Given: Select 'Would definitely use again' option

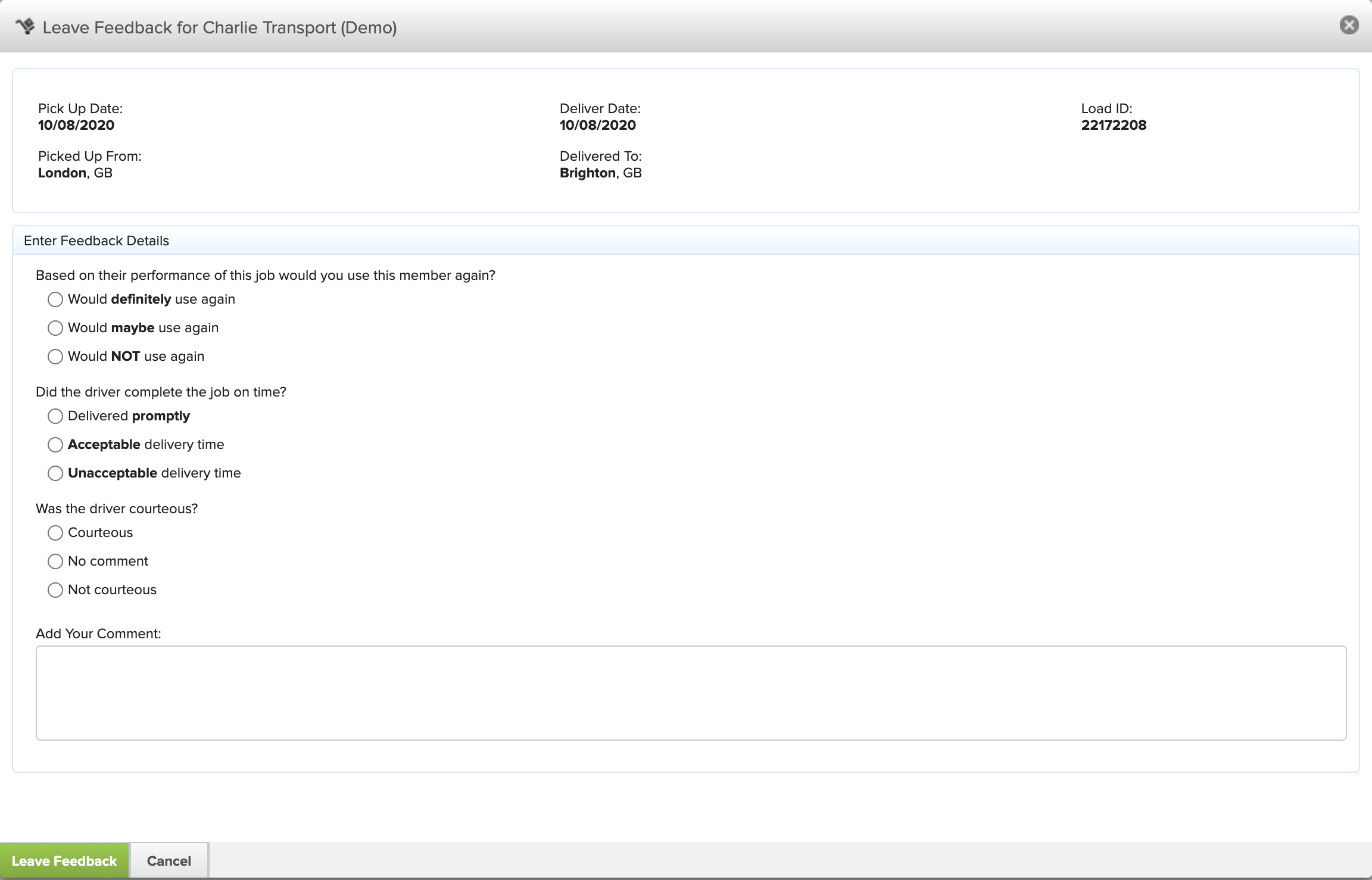Looking at the screenshot, I should coord(55,299).
